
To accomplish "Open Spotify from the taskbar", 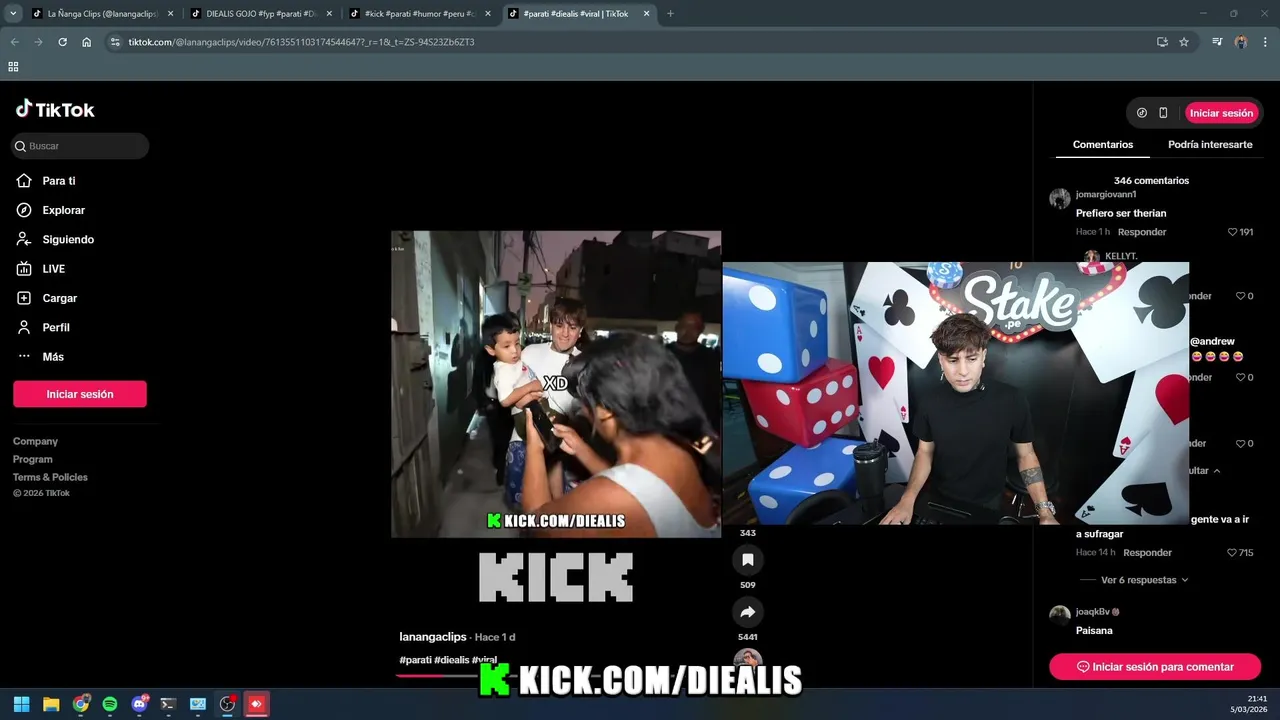I will click(110, 704).
